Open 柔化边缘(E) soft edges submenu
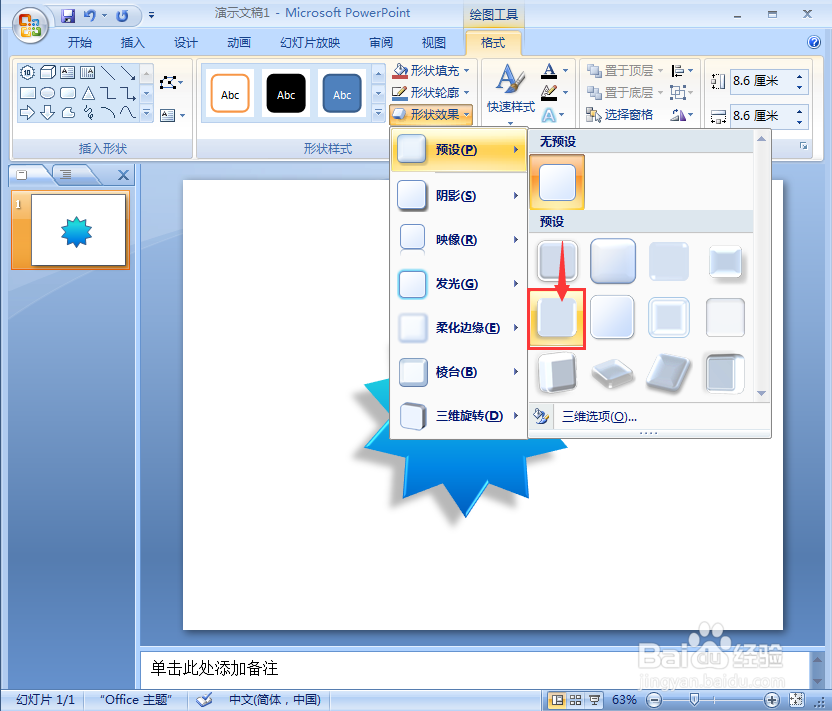 click(x=458, y=328)
